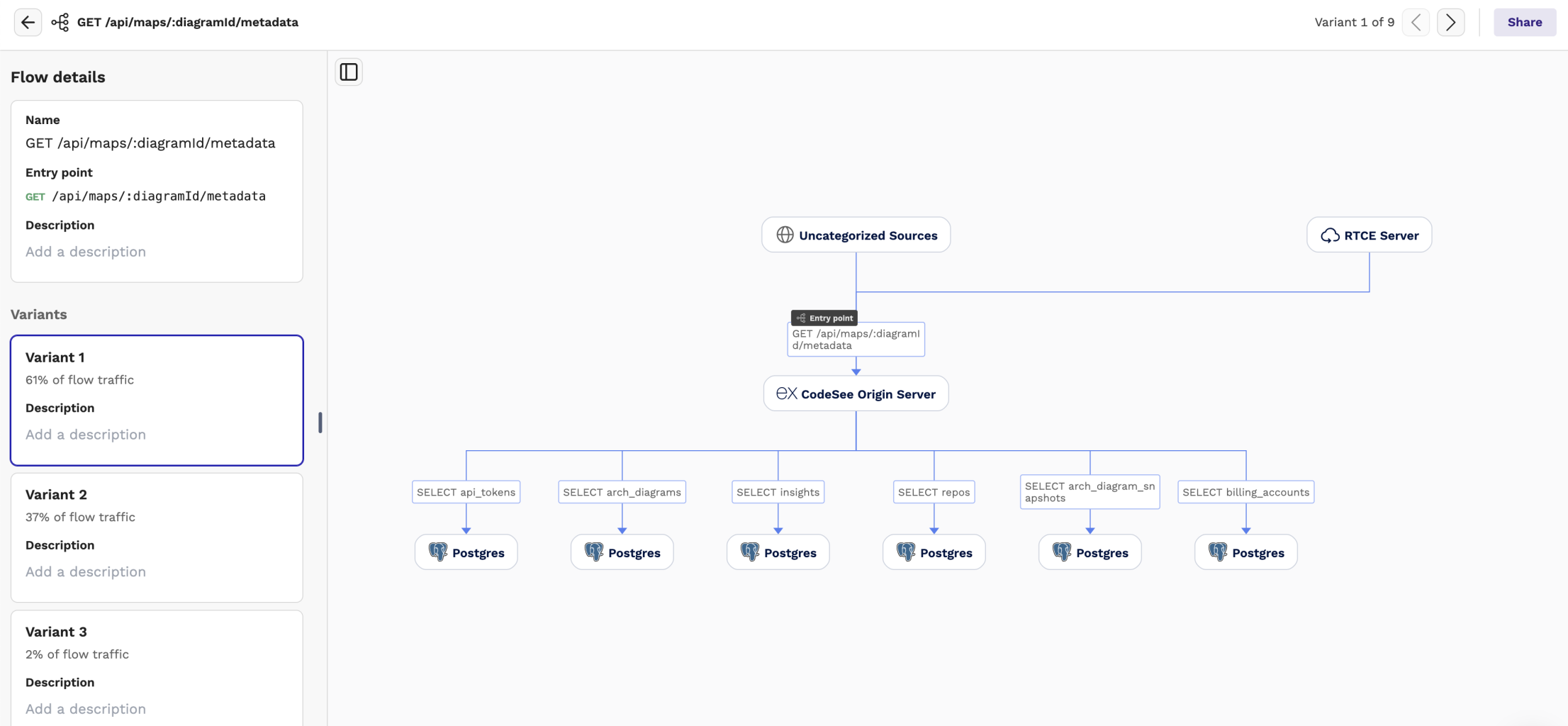Click the SELECT arch_diagrams edge label

(x=622, y=492)
